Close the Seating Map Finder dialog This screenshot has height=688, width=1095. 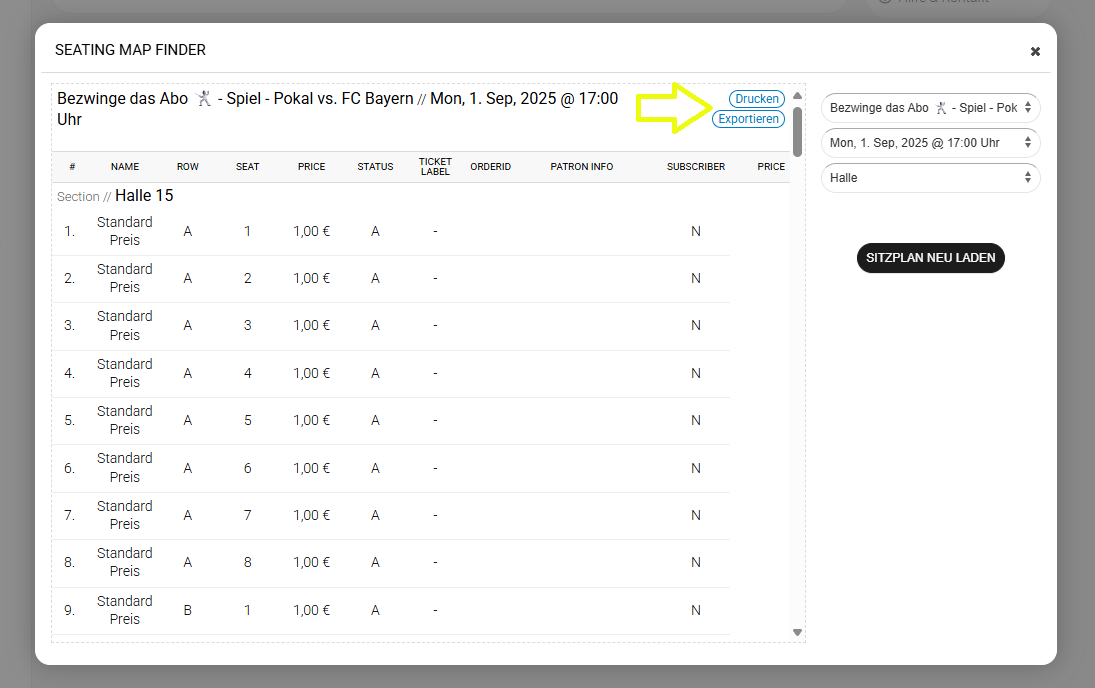pyautogui.click(x=1035, y=51)
